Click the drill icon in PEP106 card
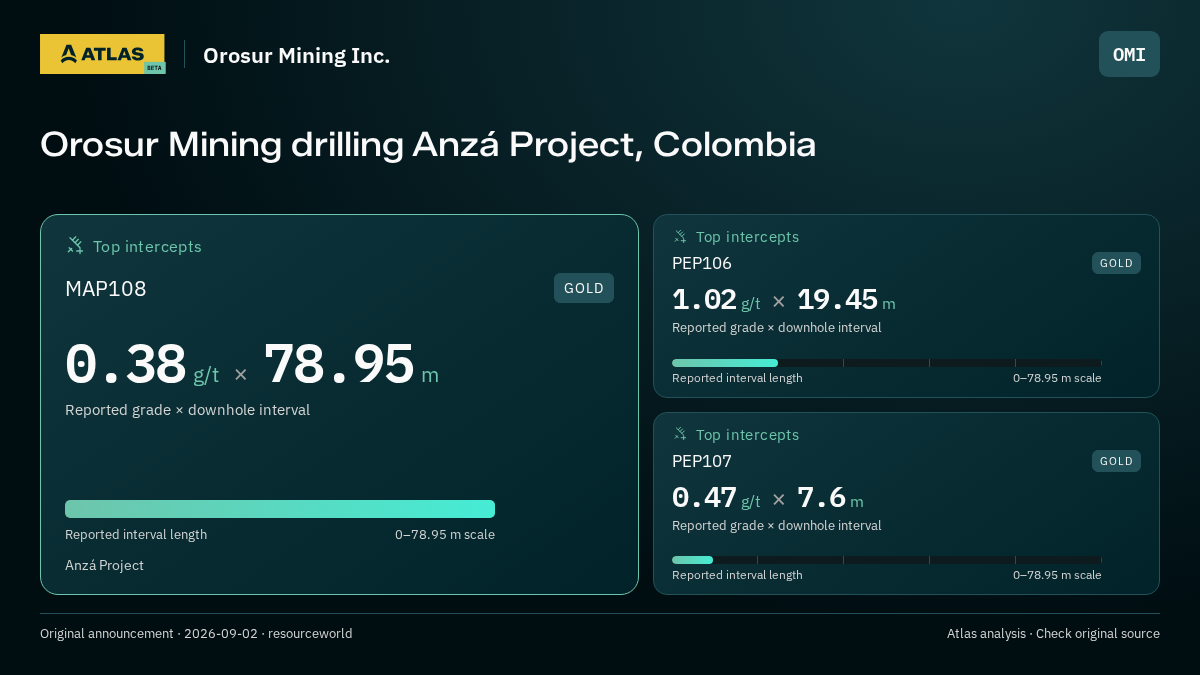1200x675 pixels. point(680,236)
